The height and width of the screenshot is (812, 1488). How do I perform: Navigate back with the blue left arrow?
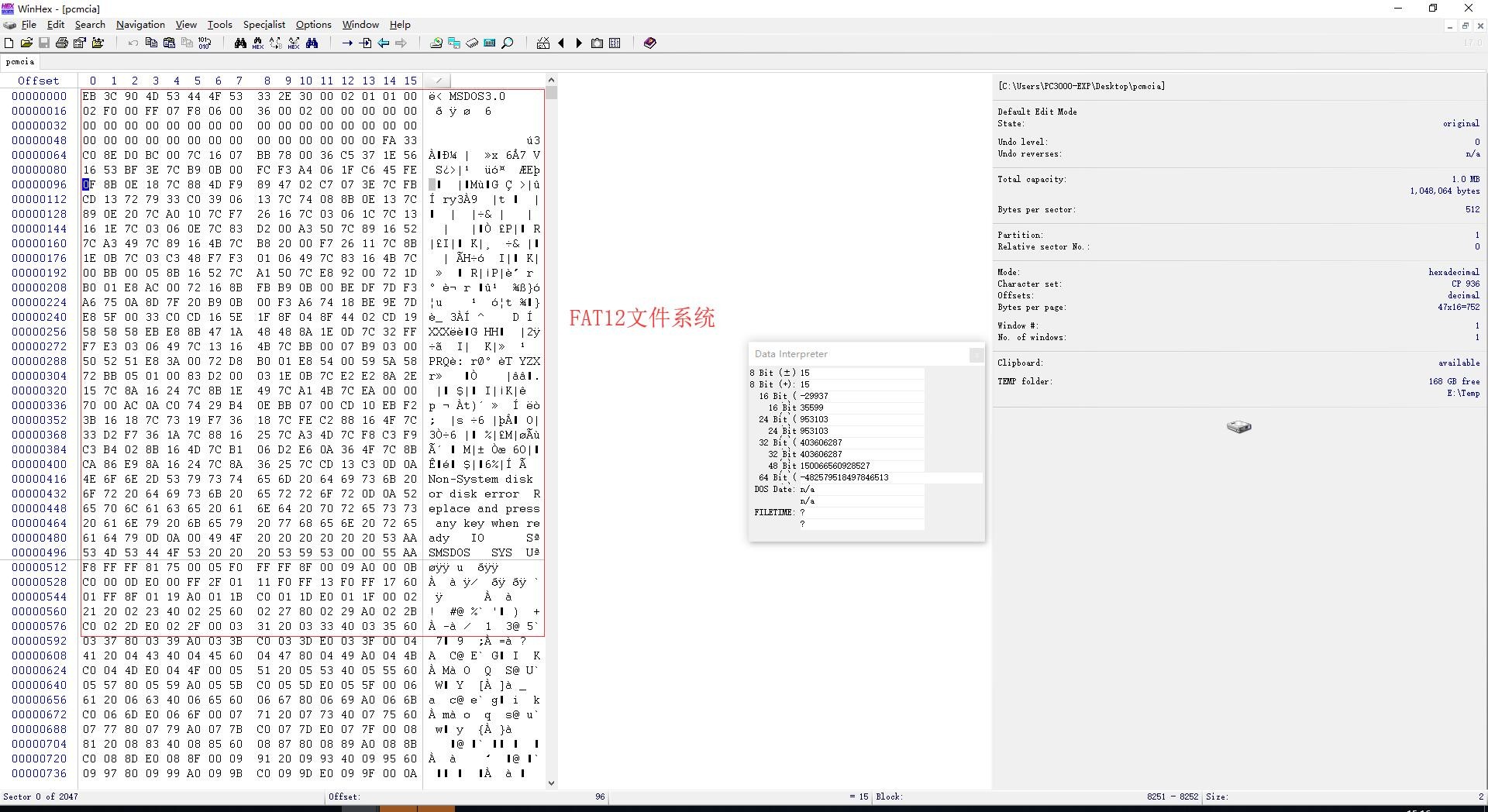(x=383, y=43)
